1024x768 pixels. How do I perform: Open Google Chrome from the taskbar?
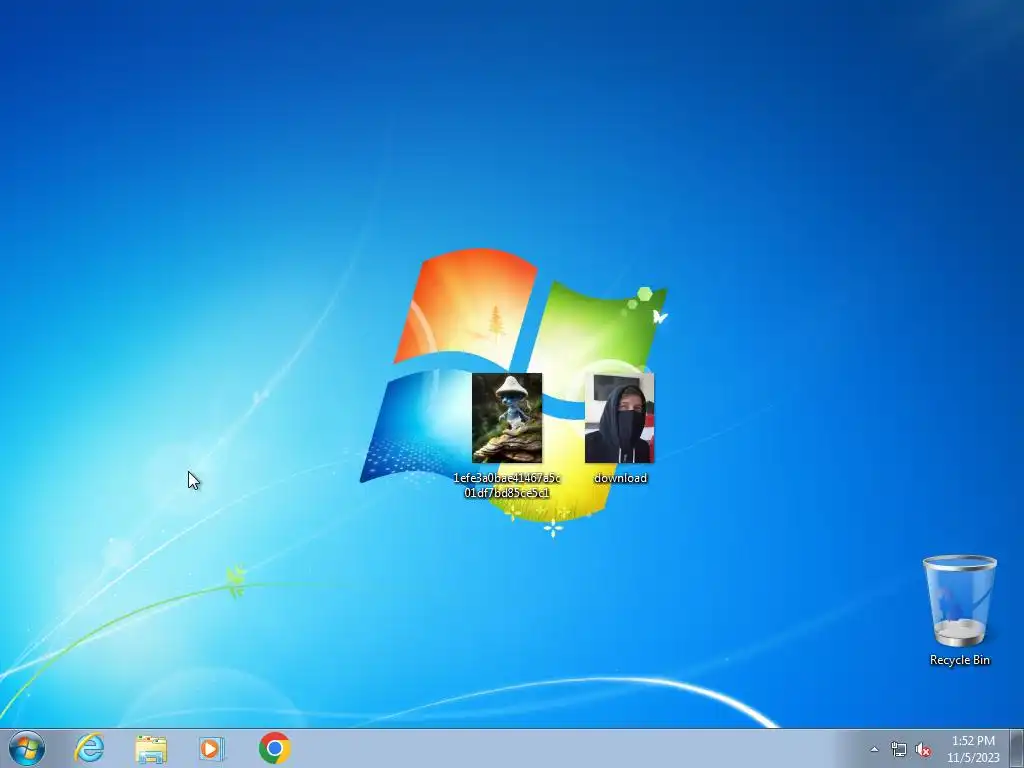pos(274,748)
